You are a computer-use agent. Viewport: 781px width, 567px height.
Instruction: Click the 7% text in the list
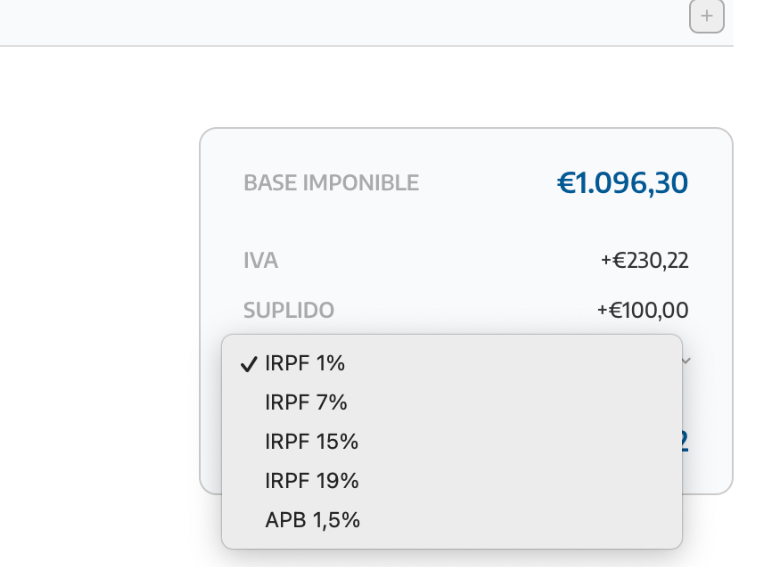pos(331,403)
